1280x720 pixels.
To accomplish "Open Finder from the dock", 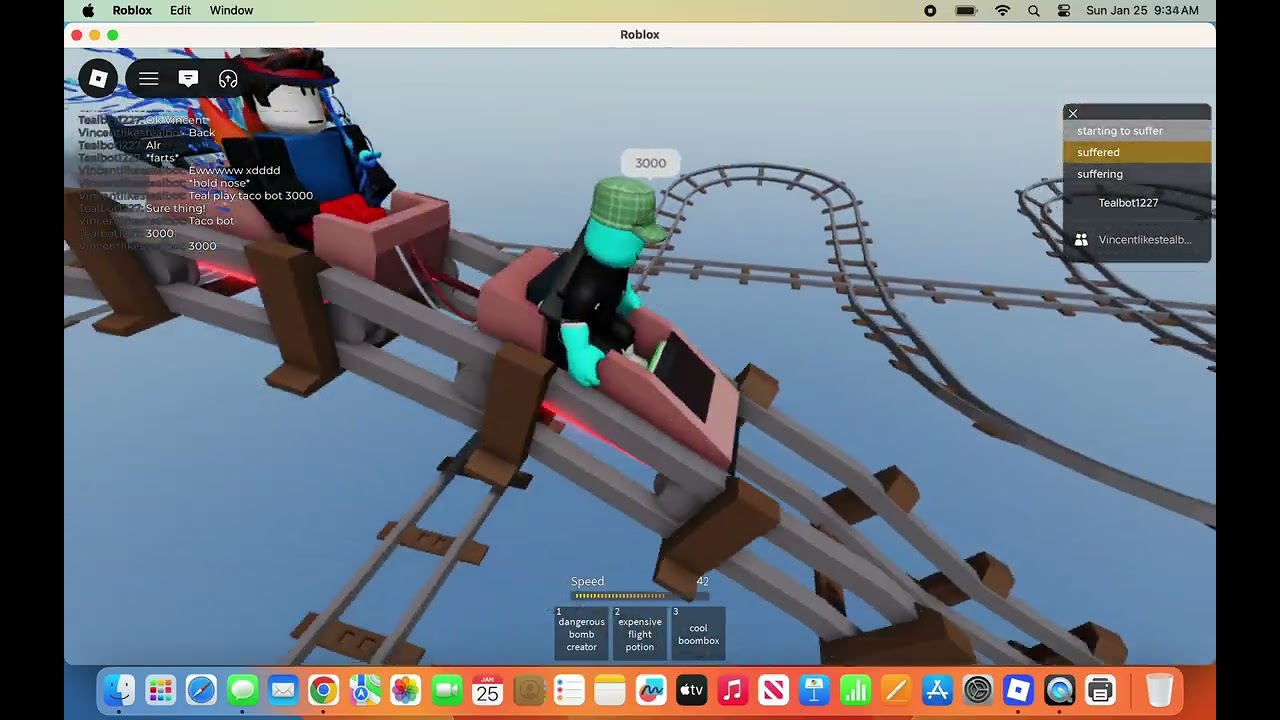I will (119, 690).
